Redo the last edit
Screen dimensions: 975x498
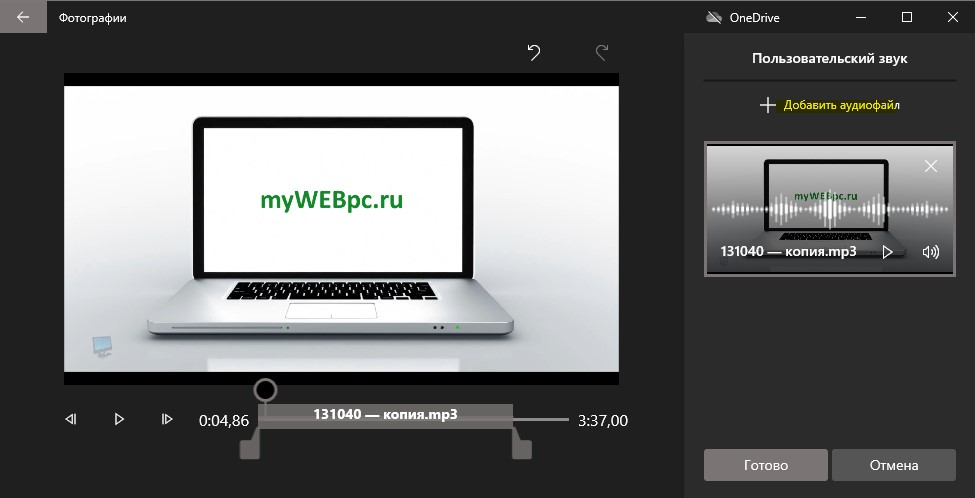[x=601, y=53]
